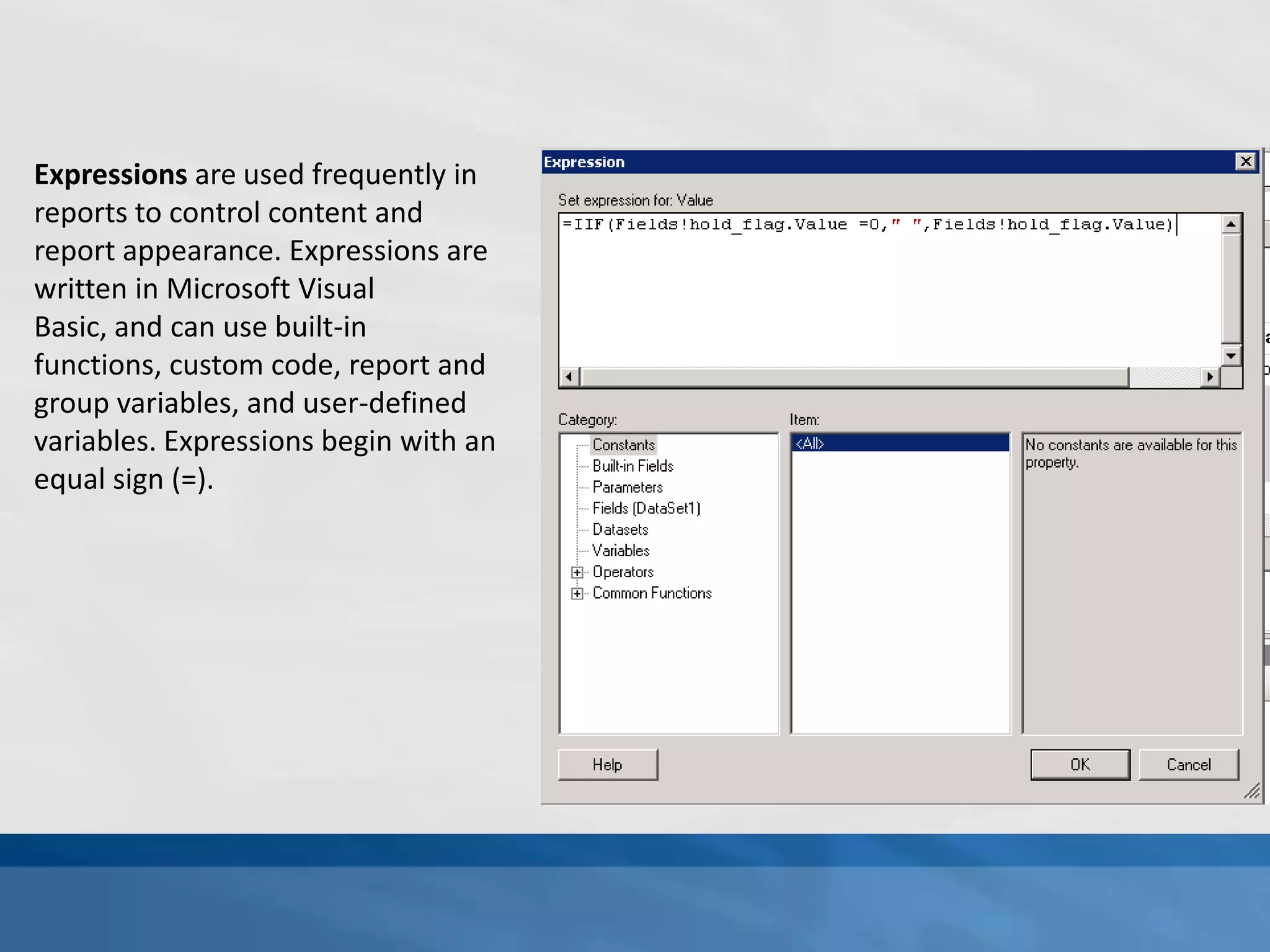
Task: Expand the Operators tree node
Action: pos(577,572)
